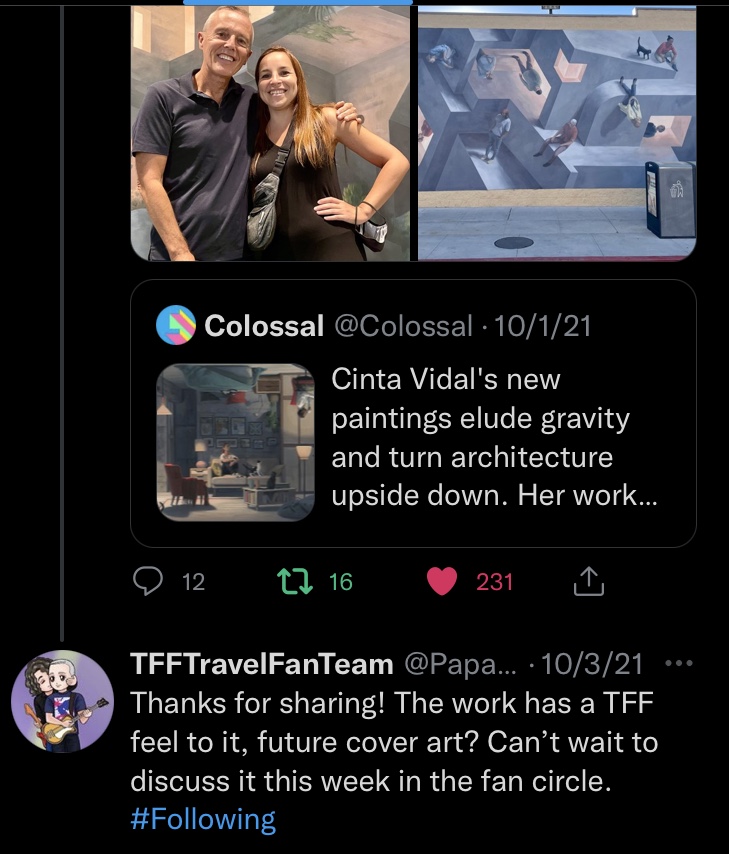Image resolution: width=729 pixels, height=854 pixels.
Task: Open the share arrow icon
Action: click(590, 581)
